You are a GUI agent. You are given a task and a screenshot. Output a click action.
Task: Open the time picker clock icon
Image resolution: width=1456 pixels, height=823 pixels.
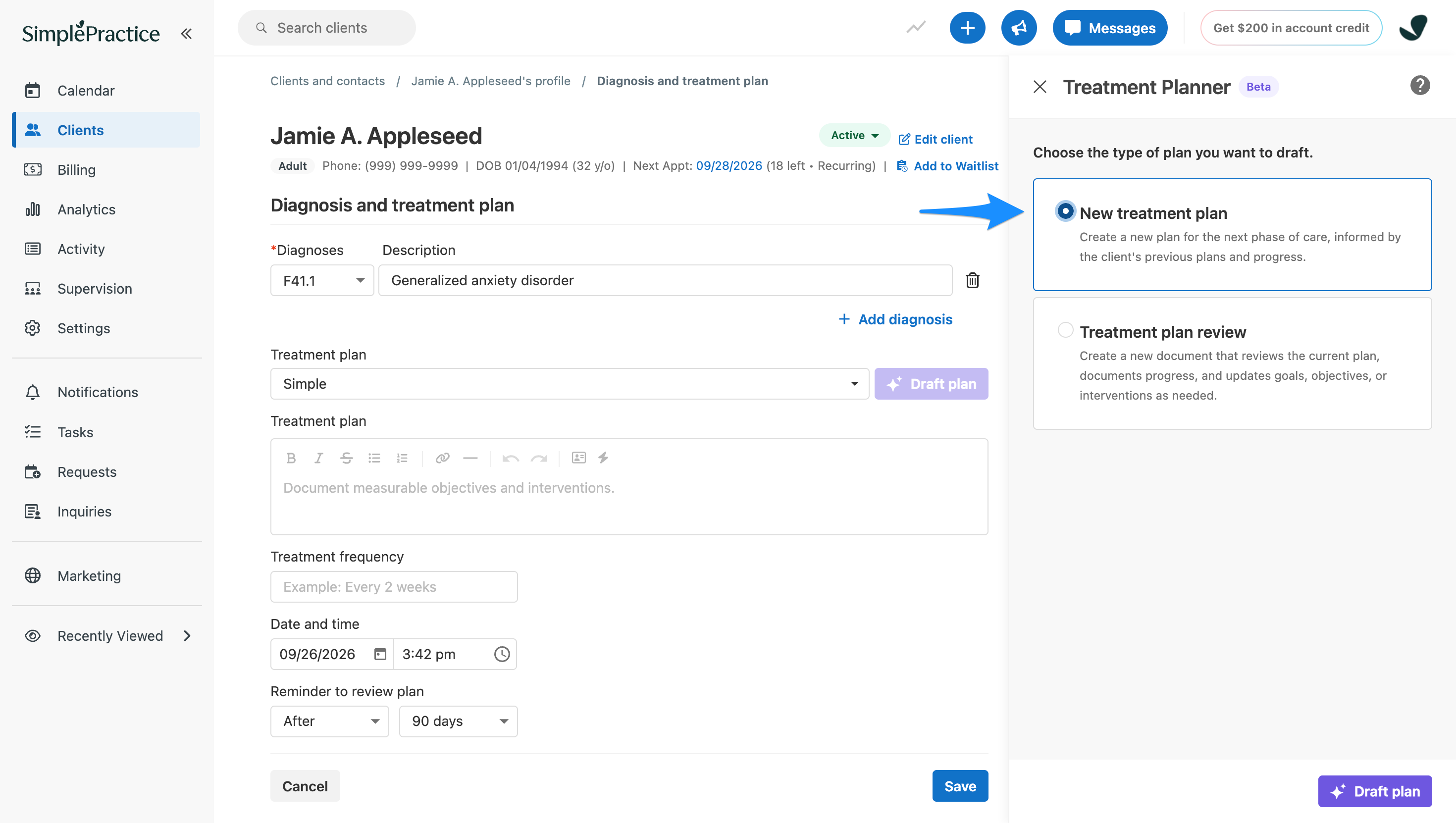click(x=502, y=654)
